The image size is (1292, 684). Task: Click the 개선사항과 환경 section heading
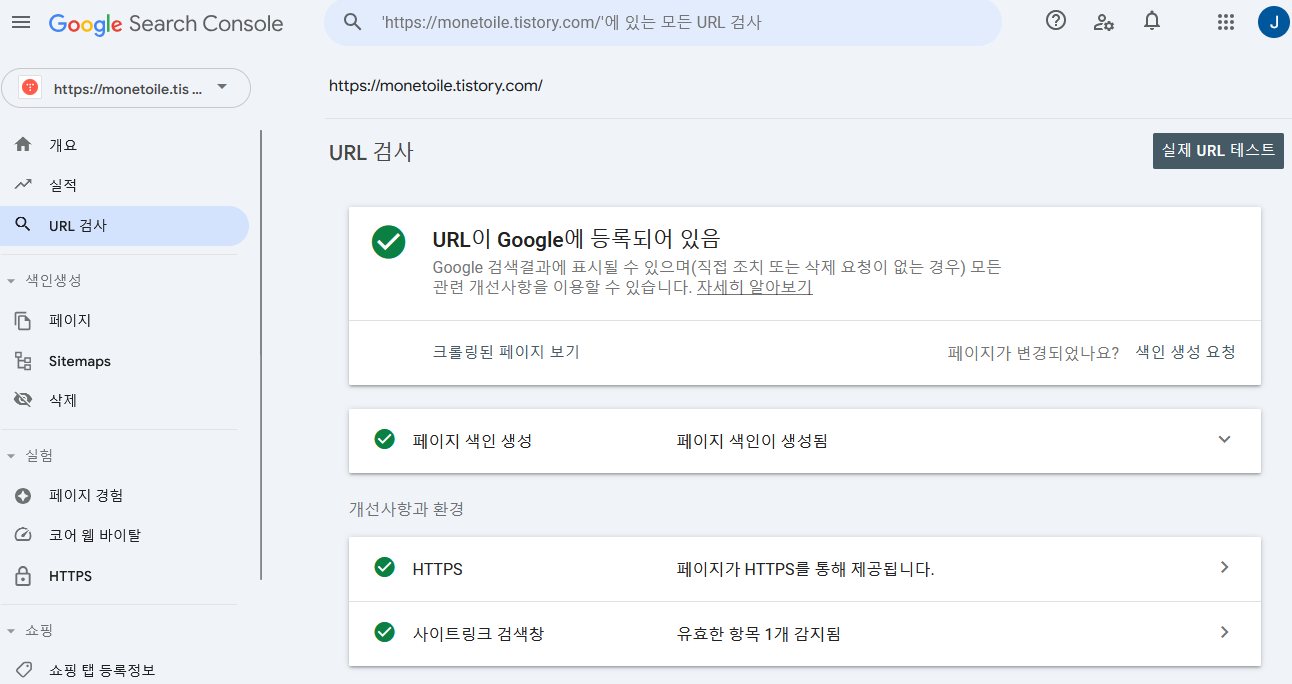(406, 509)
